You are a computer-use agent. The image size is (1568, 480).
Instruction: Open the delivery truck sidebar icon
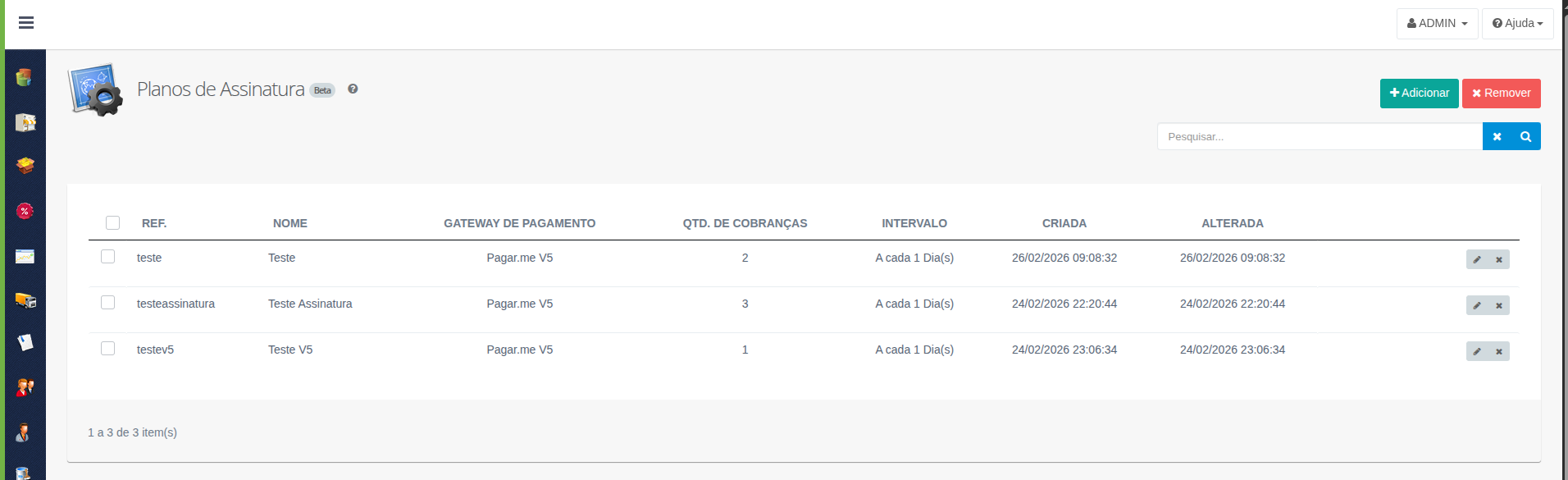coord(25,300)
